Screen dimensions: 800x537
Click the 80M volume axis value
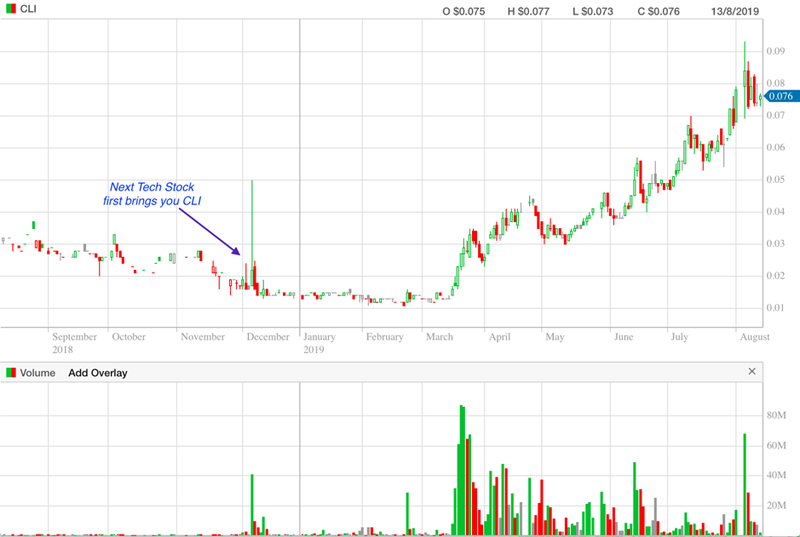click(x=776, y=416)
